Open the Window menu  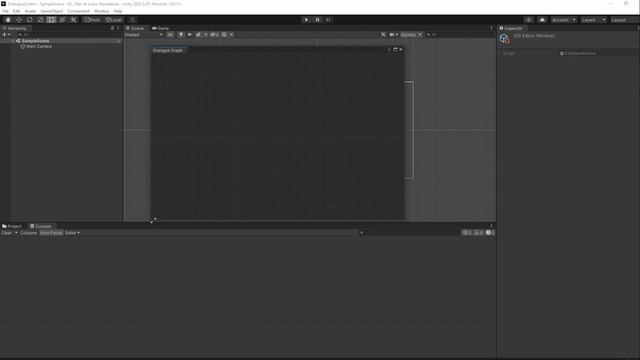click(102, 11)
